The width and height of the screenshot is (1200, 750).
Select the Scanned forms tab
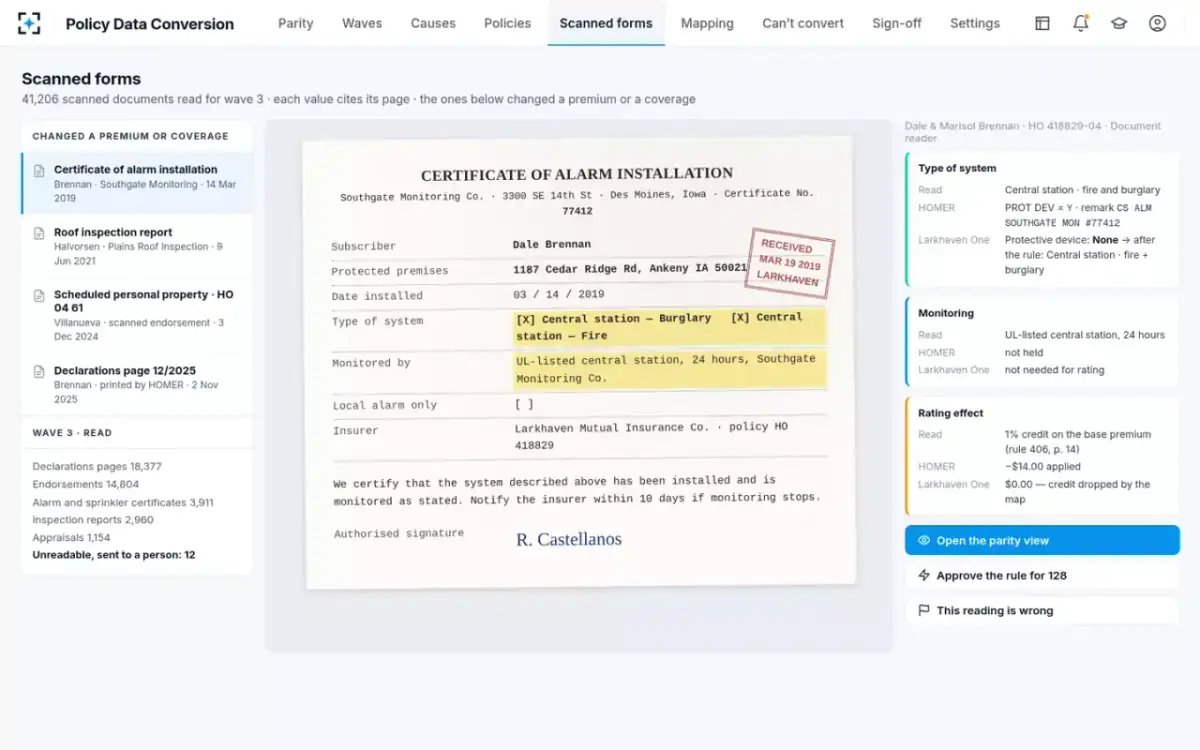pos(606,23)
